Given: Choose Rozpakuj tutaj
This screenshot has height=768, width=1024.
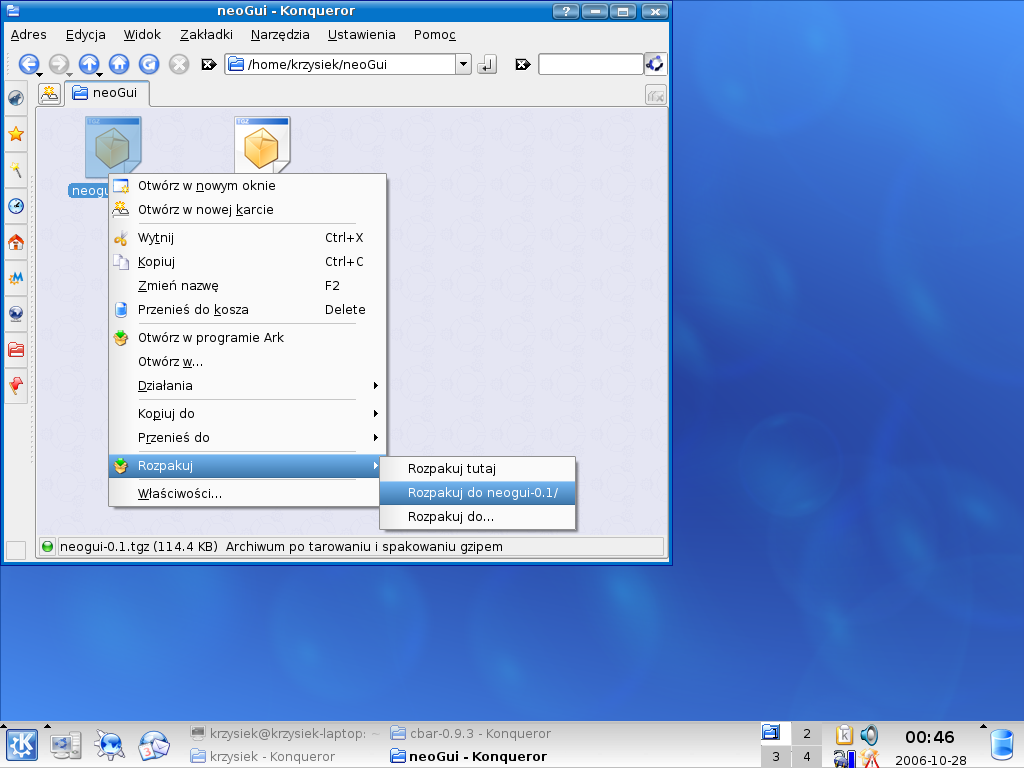Looking at the screenshot, I should (x=477, y=469).
